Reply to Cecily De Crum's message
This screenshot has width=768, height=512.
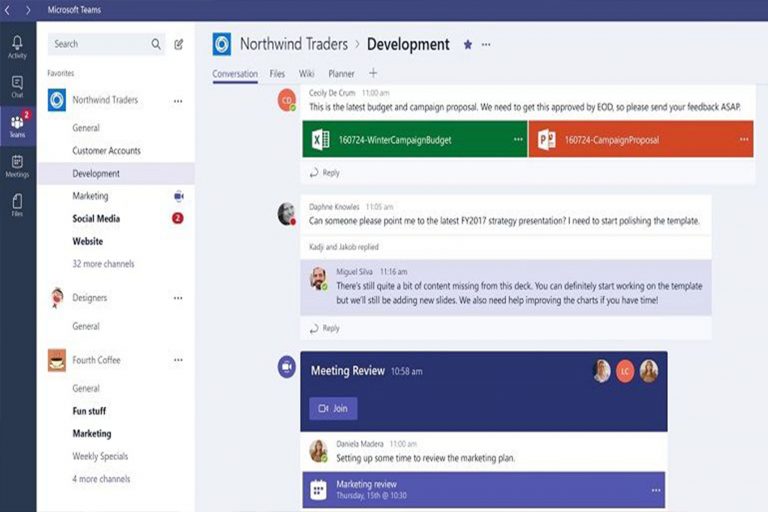pyautogui.click(x=325, y=172)
